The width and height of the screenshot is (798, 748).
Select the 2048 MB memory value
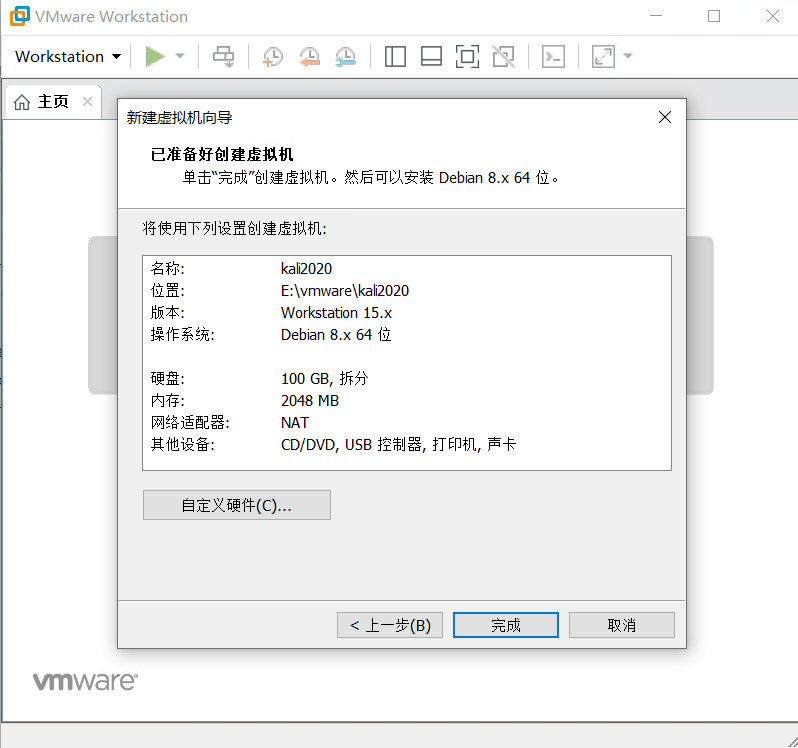[310, 400]
